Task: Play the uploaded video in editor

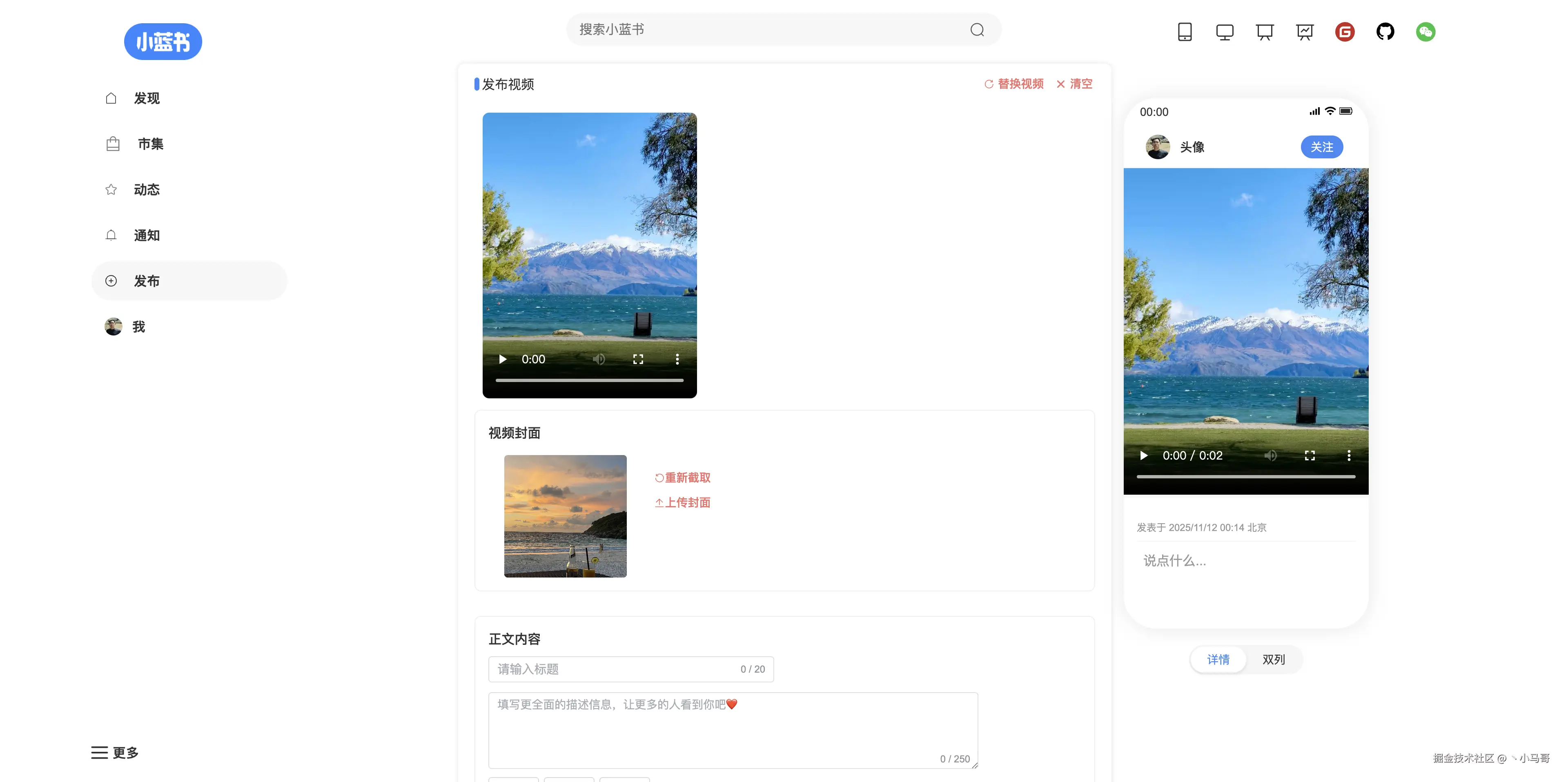Action: [x=503, y=359]
